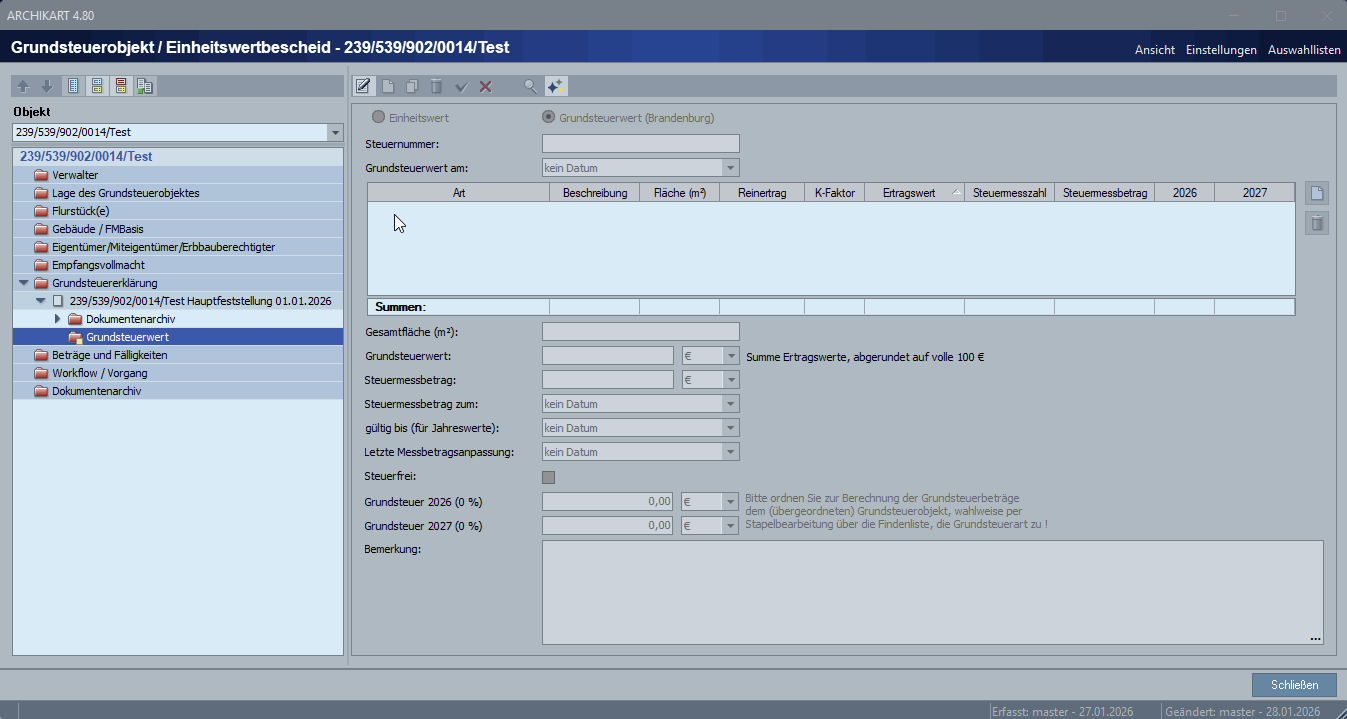Viewport: 1347px width, 719px height.
Task: Open the Grundsteuerwert am date dropdown
Action: pyautogui.click(x=731, y=168)
